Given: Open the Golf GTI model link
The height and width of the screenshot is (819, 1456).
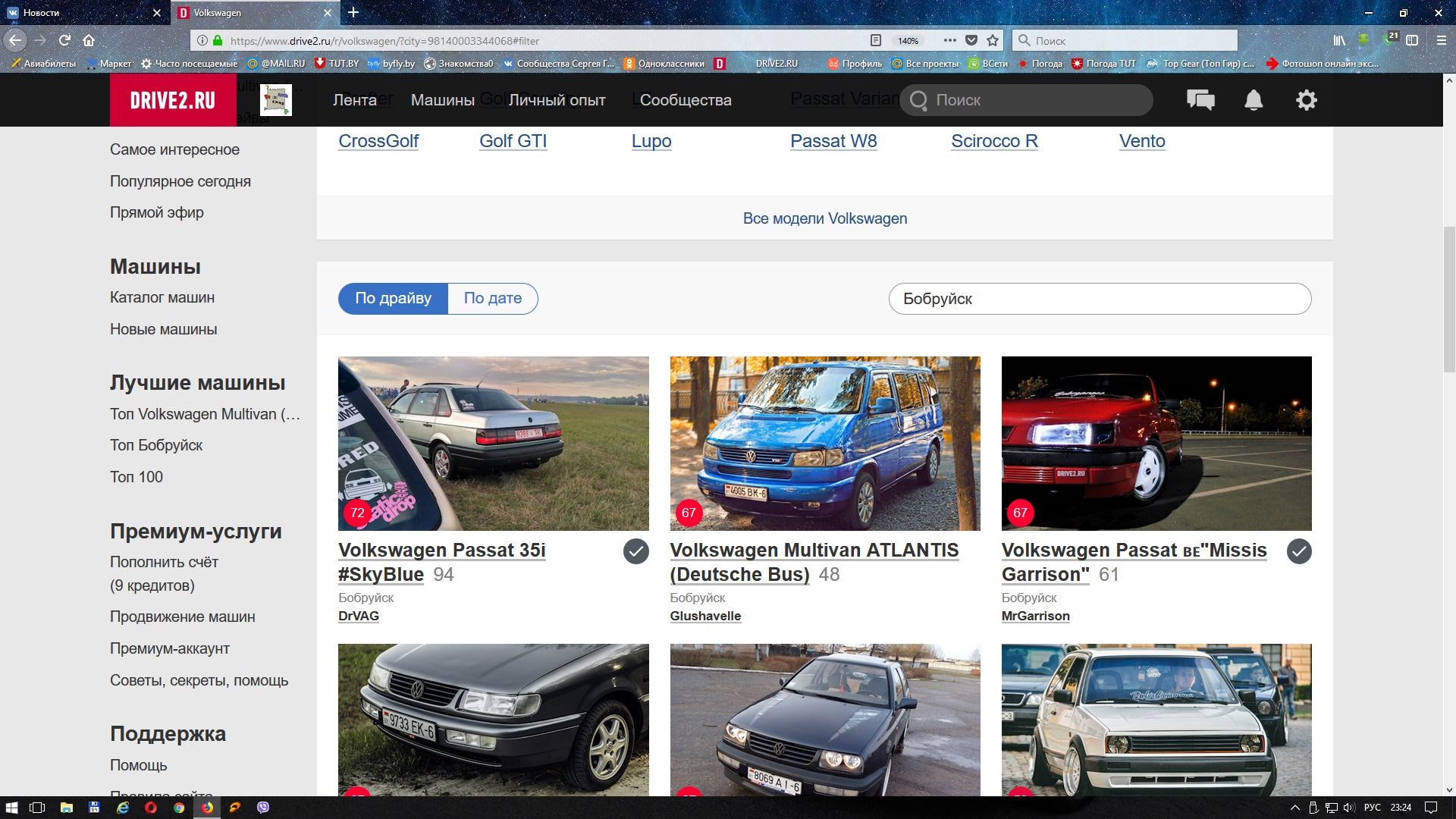Looking at the screenshot, I should click(x=513, y=141).
